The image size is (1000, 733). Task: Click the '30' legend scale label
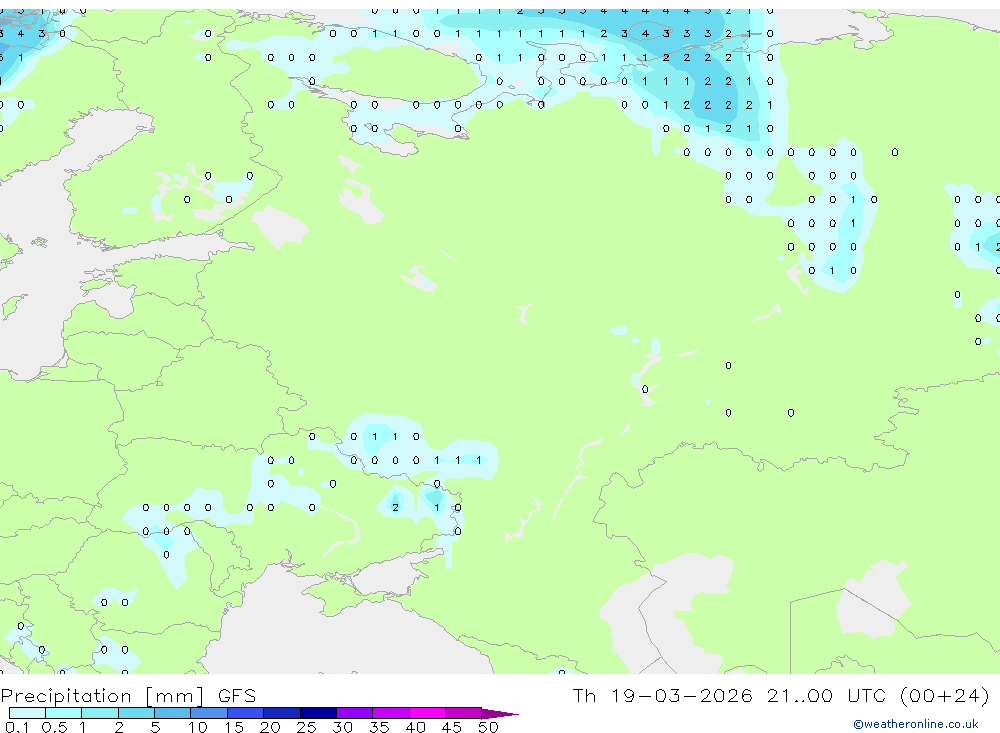point(343,727)
